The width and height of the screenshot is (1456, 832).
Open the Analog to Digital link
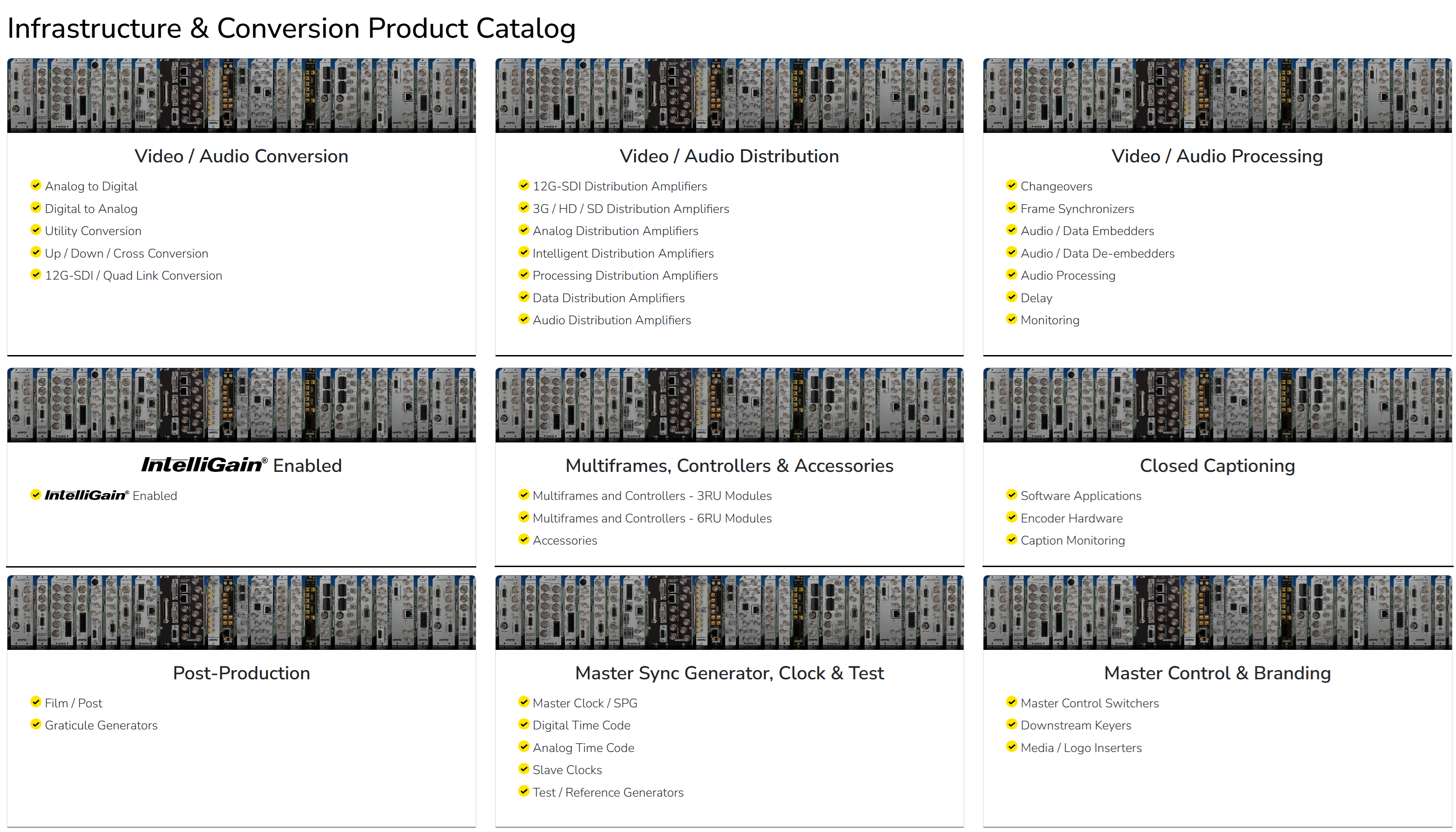pyautogui.click(x=92, y=186)
